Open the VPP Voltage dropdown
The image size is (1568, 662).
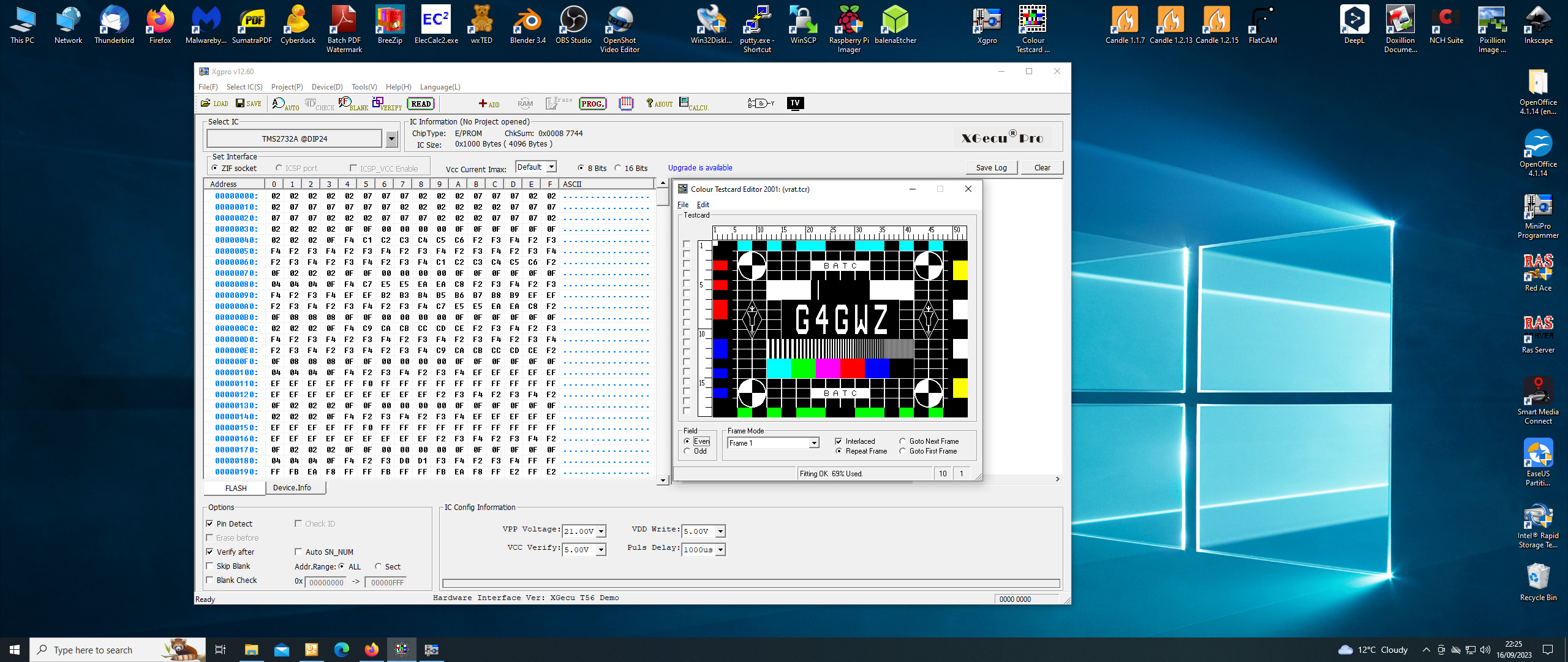tap(601, 531)
